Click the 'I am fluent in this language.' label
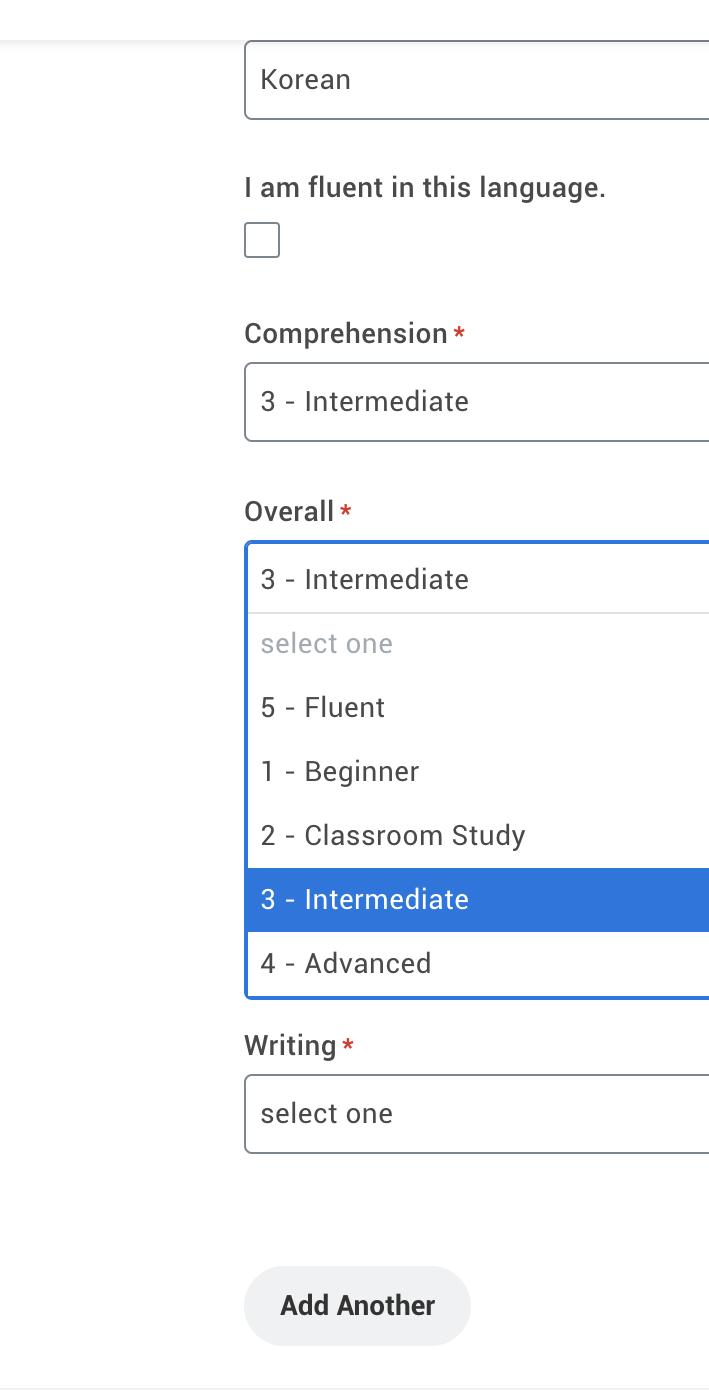This screenshot has width=709, height=1396. click(x=424, y=187)
